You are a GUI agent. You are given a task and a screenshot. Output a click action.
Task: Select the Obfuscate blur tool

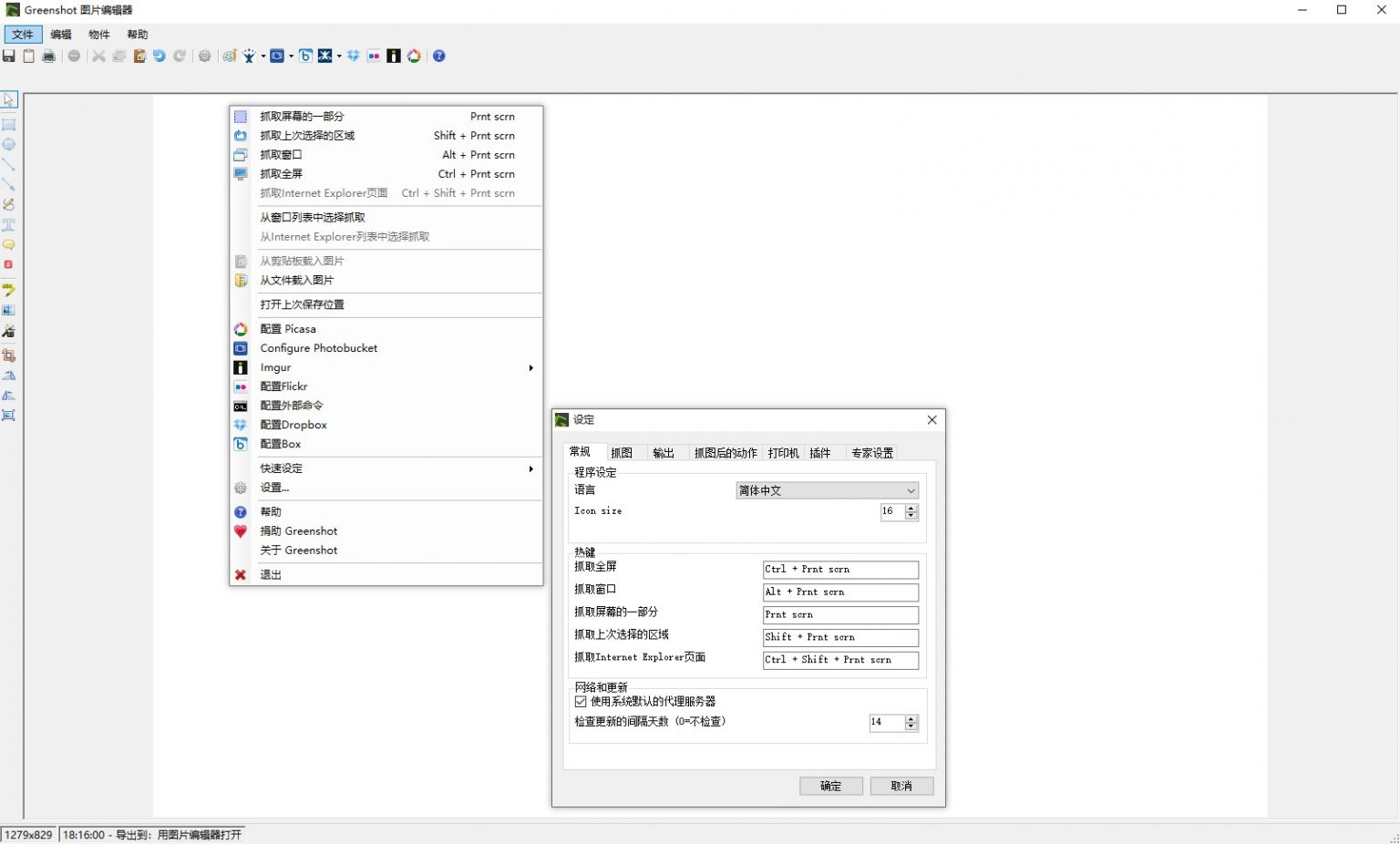coord(9,310)
